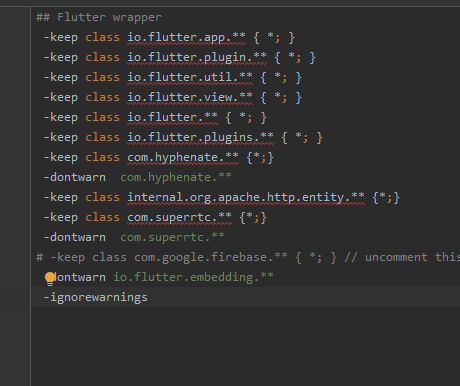The height and width of the screenshot is (386, 460).
Task: Click '-dontwarn' before com.hyphenate
Action: point(75,177)
